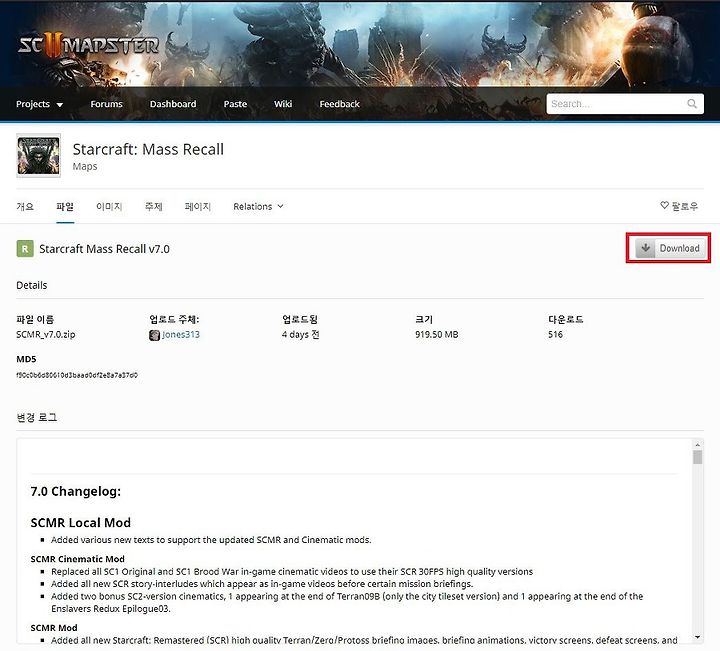Go to Forums
This screenshot has width=720, height=651.
click(107, 104)
